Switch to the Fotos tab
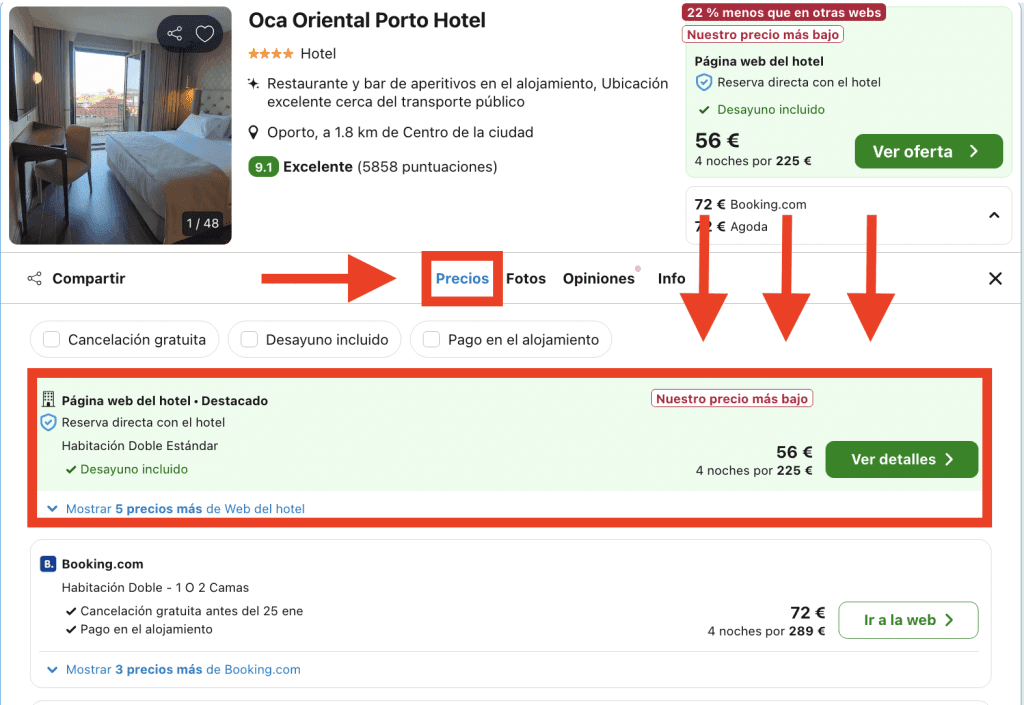Image resolution: width=1024 pixels, height=705 pixels. tap(526, 279)
